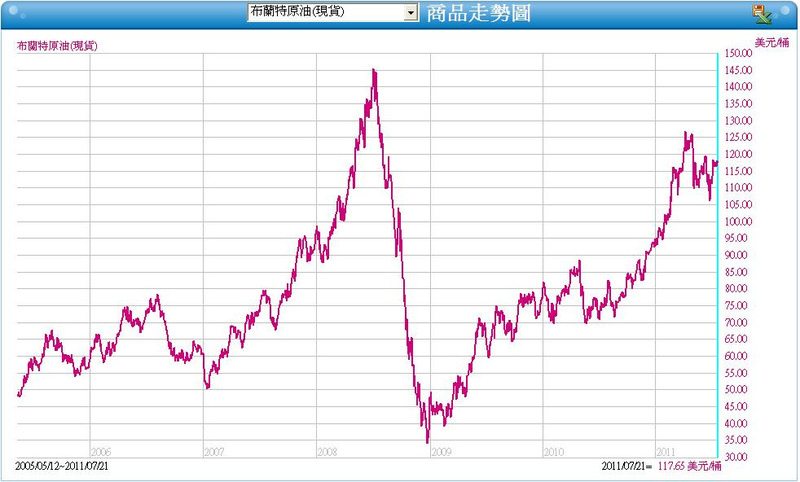Click the 2010 year axis label
The width and height of the screenshot is (800, 482).
tap(554, 452)
